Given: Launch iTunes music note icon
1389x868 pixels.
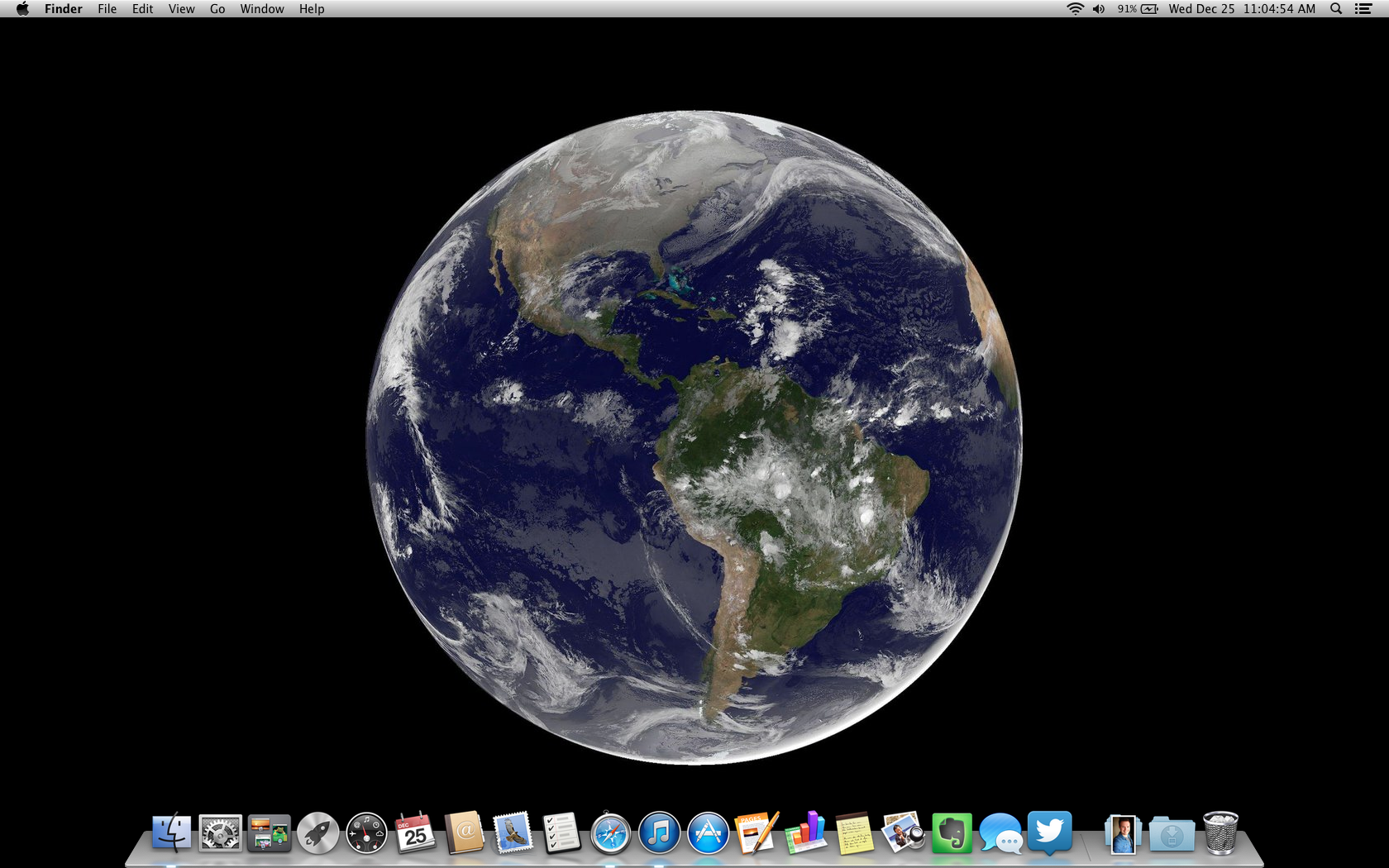Looking at the screenshot, I should pos(659,833).
